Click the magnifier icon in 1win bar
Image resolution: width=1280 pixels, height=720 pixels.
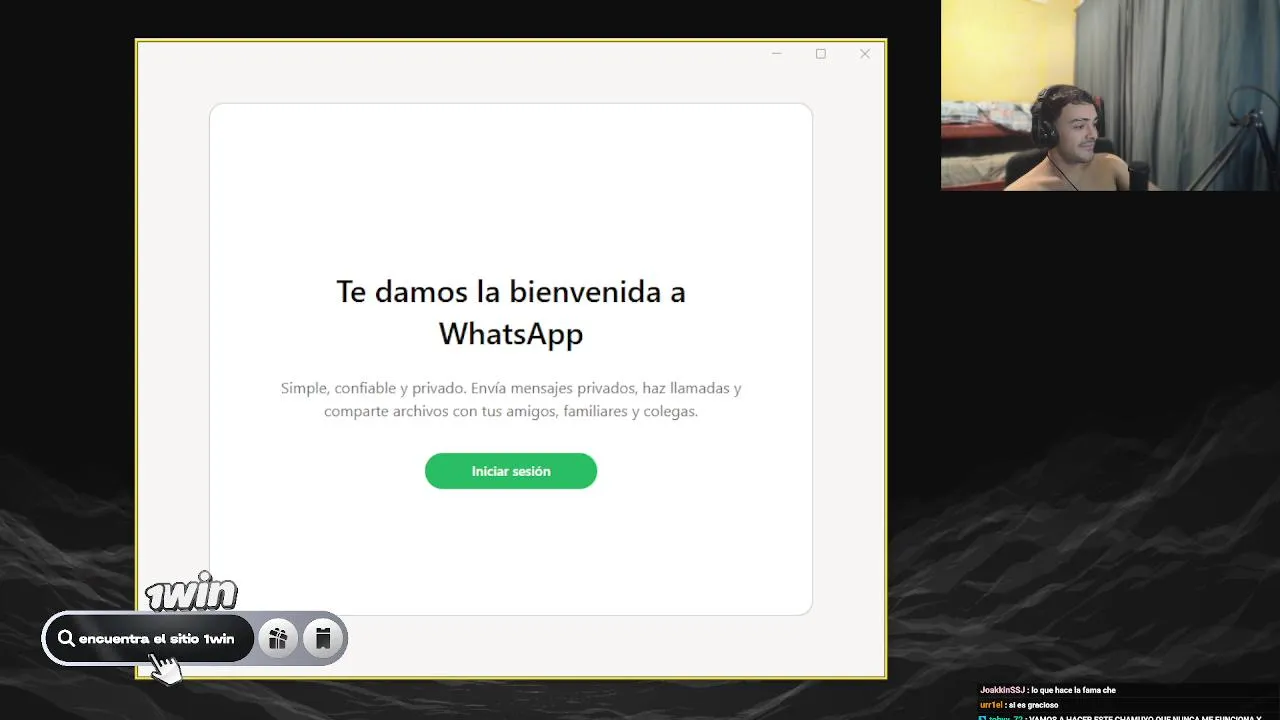pos(67,638)
